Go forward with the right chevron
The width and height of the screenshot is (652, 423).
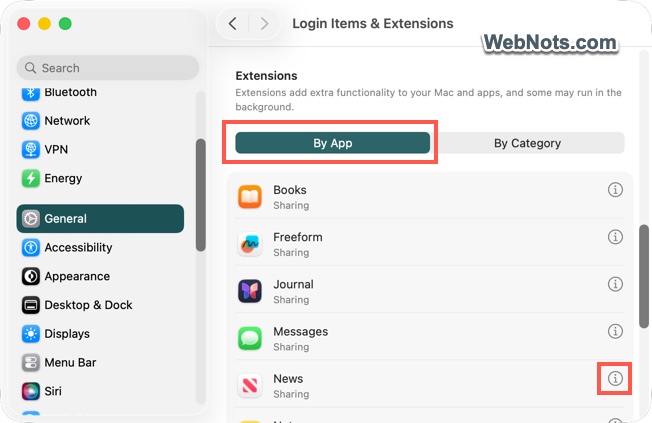264,24
